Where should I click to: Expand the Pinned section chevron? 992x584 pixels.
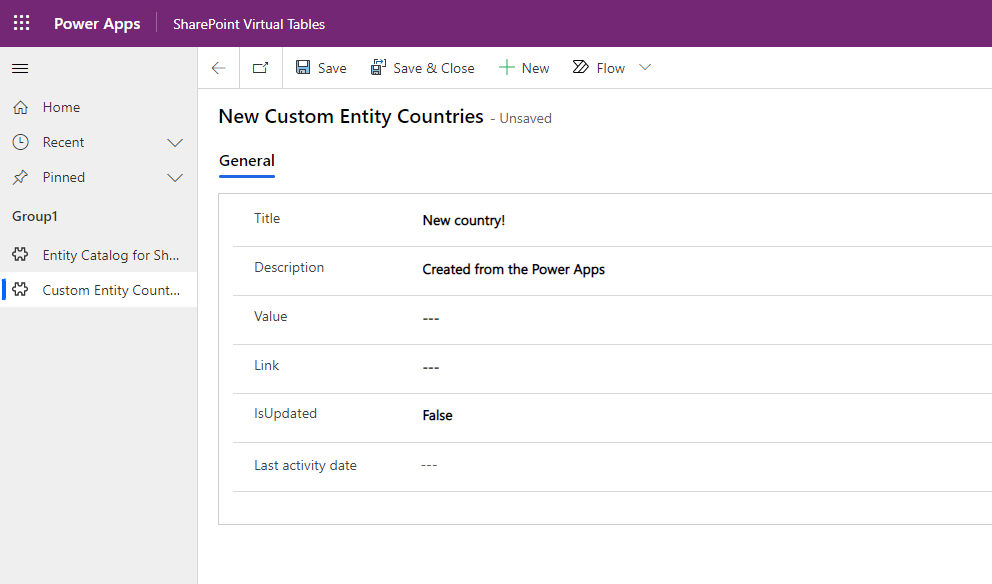175,178
